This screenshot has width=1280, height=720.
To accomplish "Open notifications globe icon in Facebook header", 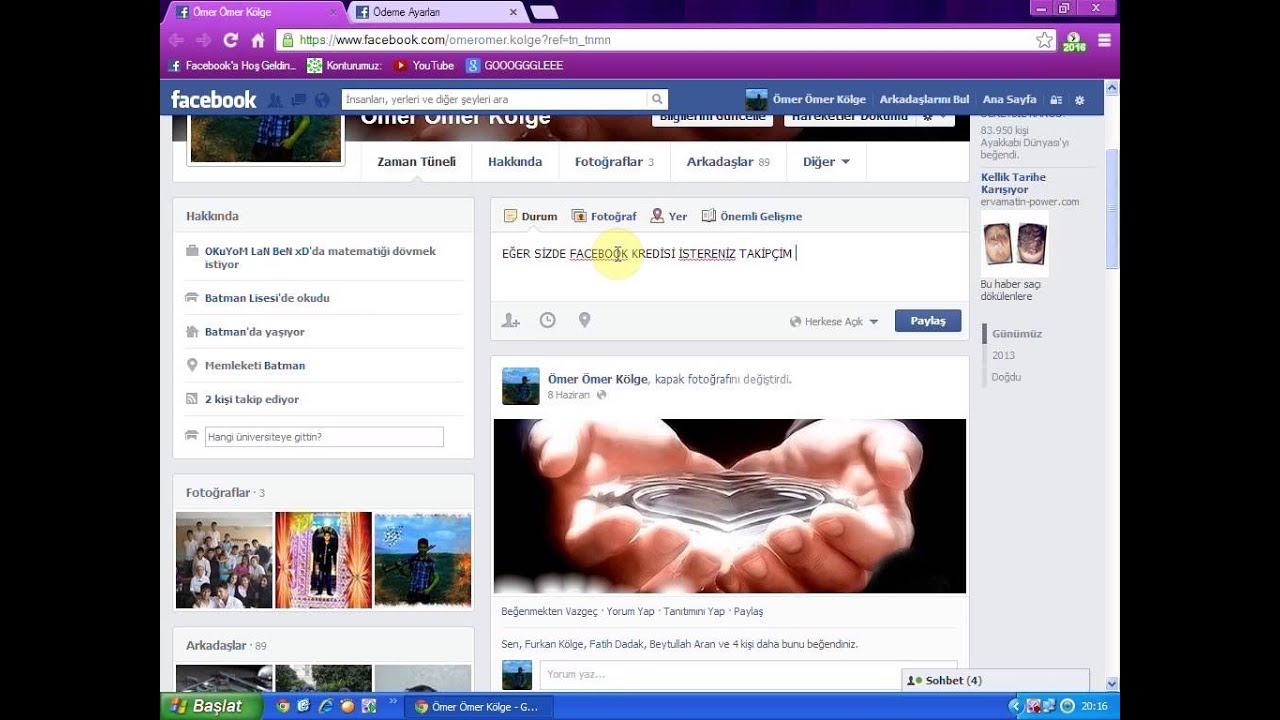I will [x=321, y=100].
